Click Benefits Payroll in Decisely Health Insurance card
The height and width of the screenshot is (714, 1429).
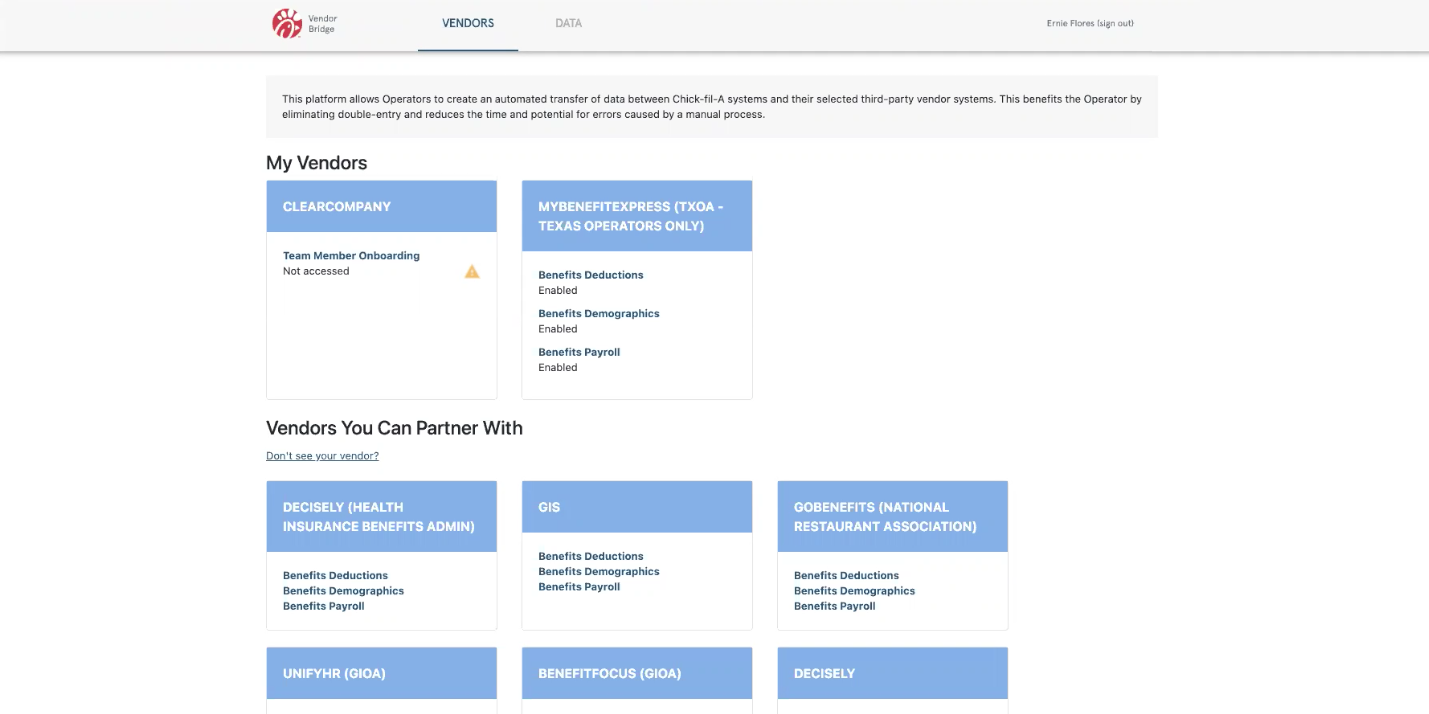coord(324,606)
